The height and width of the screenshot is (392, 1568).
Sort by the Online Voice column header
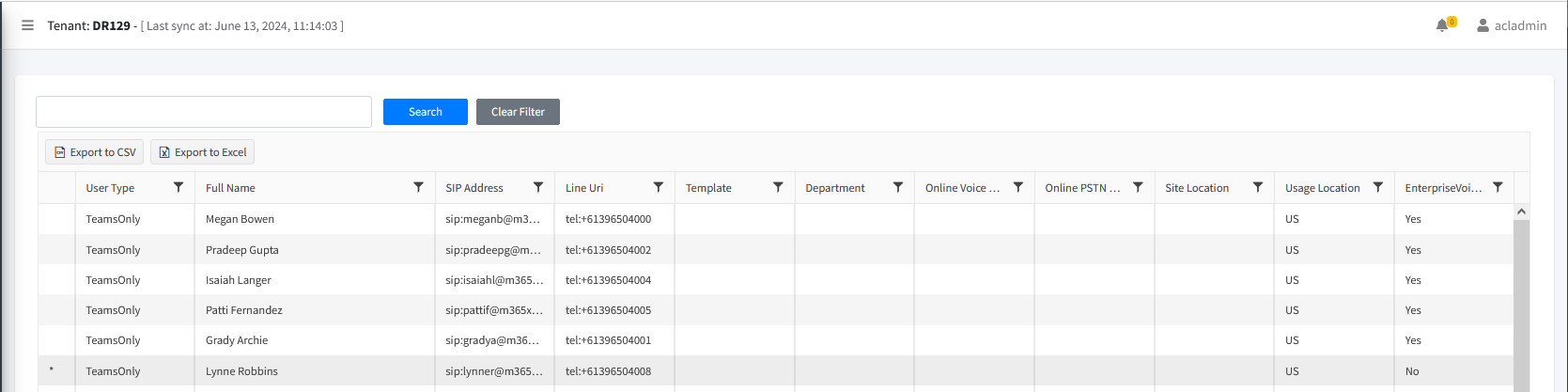point(961,188)
